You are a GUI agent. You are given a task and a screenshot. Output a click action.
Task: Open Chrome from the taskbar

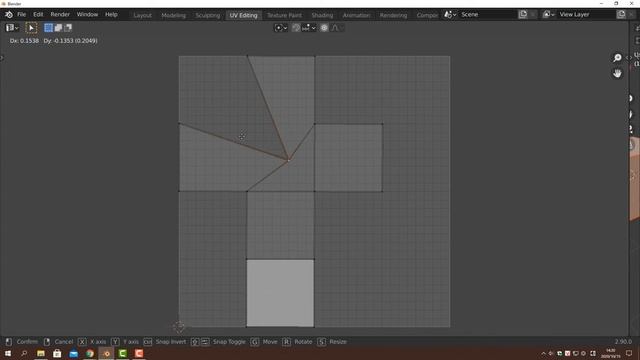coord(90,353)
